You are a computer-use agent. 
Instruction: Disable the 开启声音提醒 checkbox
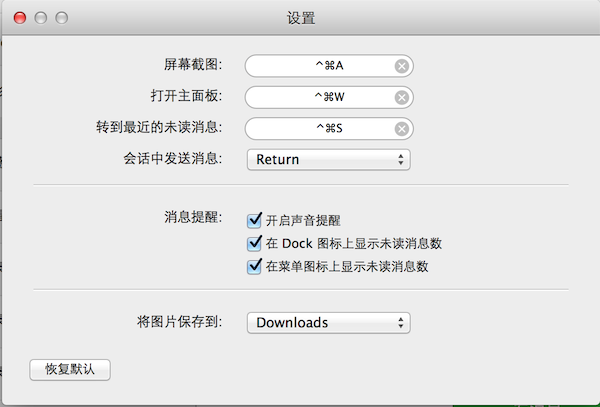pos(254,220)
